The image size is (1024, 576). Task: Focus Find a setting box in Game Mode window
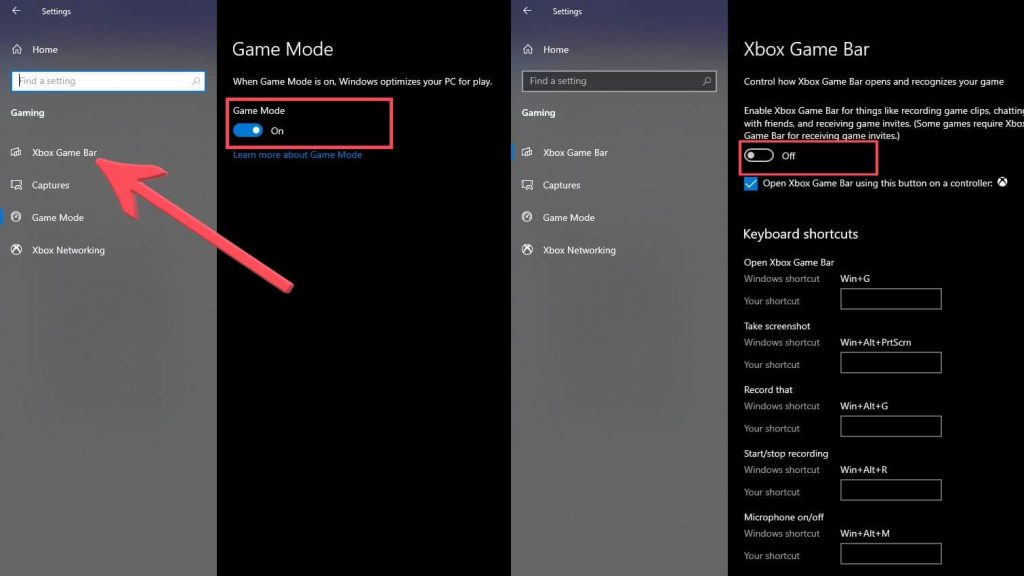(x=108, y=81)
